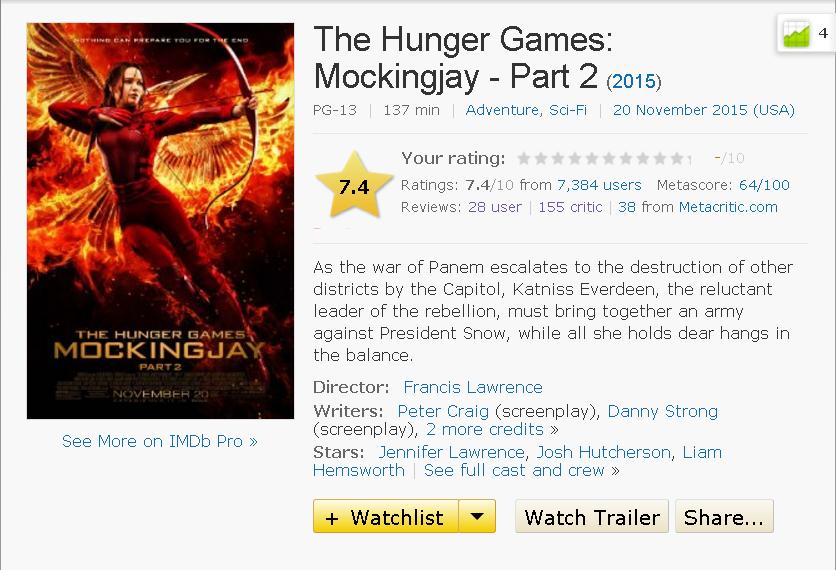View the 7,384 users ratings link
Screen dimensions: 836x570
[x=599, y=185]
